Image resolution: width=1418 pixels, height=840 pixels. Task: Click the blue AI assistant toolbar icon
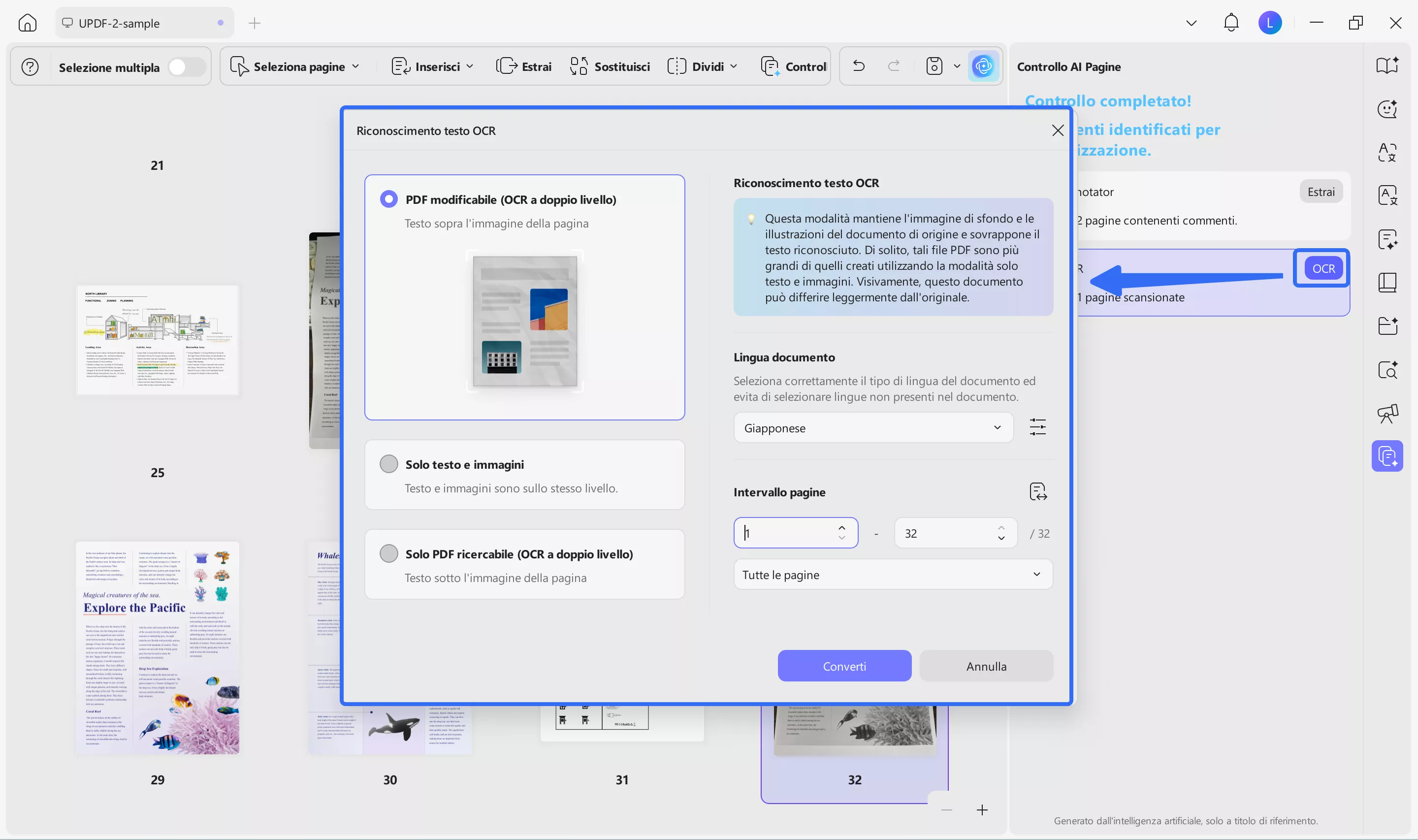pos(984,66)
